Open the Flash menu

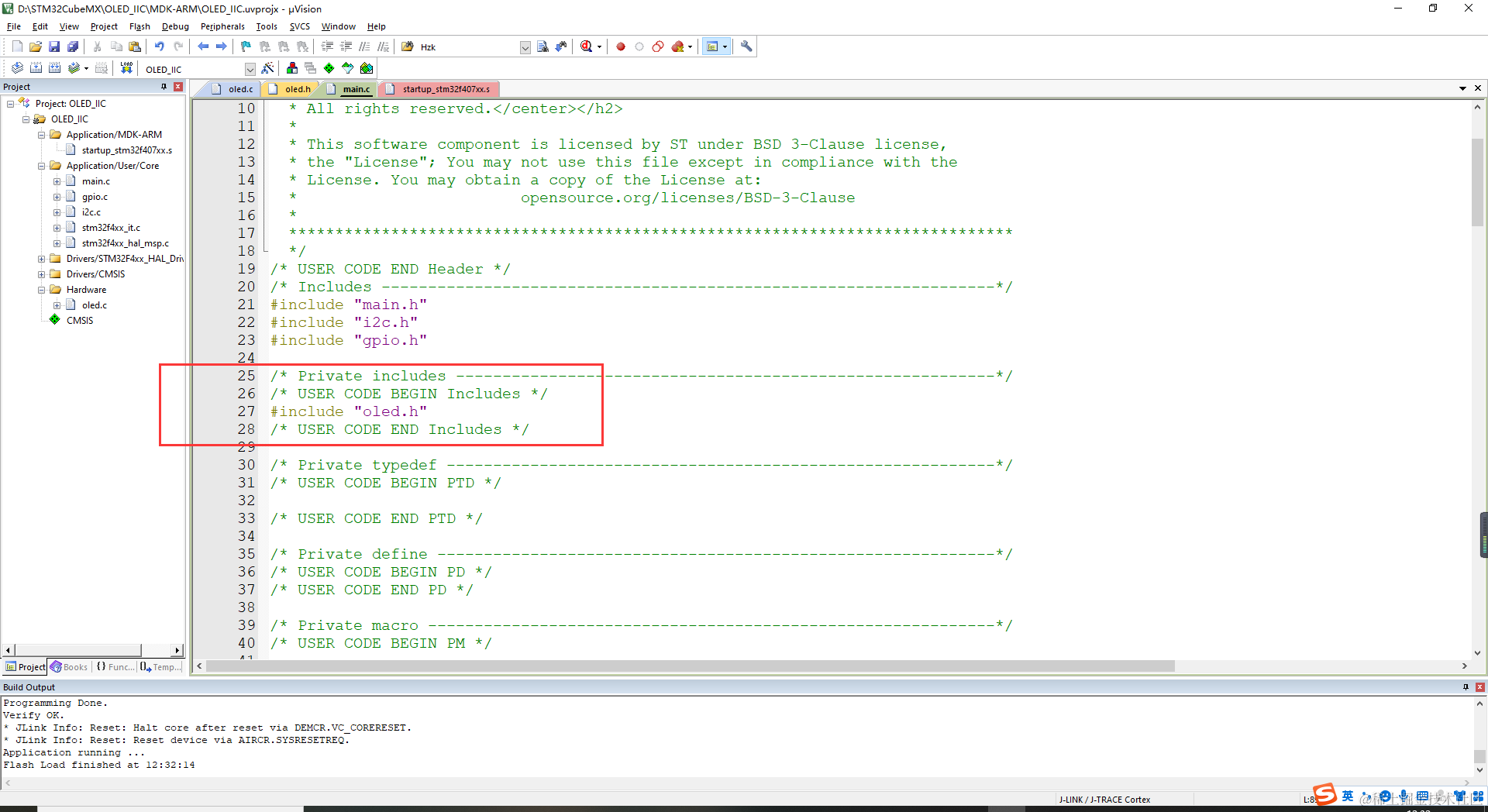tap(139, 26)
